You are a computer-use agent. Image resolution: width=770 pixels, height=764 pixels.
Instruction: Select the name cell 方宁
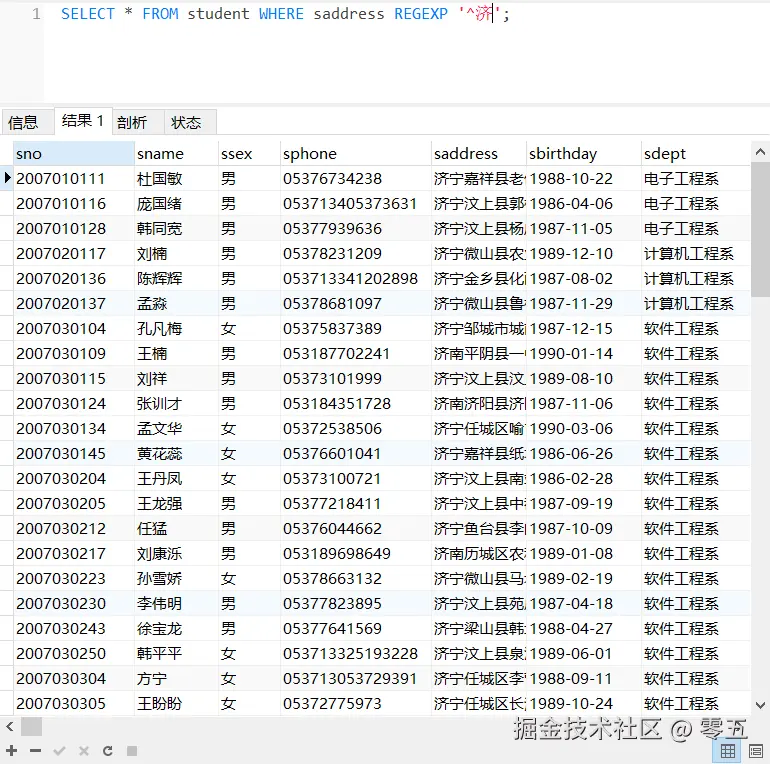176,680
